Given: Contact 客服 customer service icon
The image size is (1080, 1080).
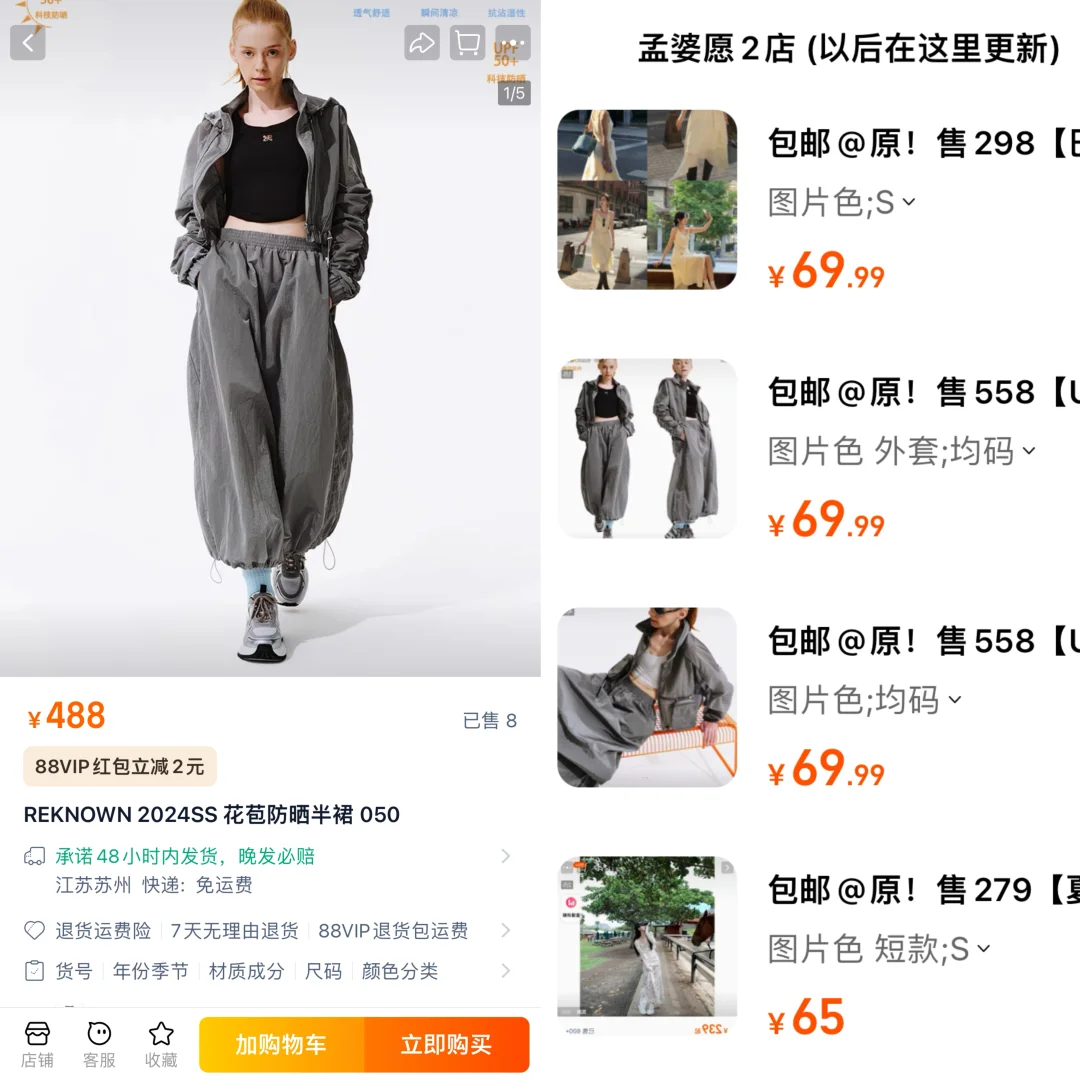Looking at the screenshot, I should pyautogui.click(x=99, y=1045).
